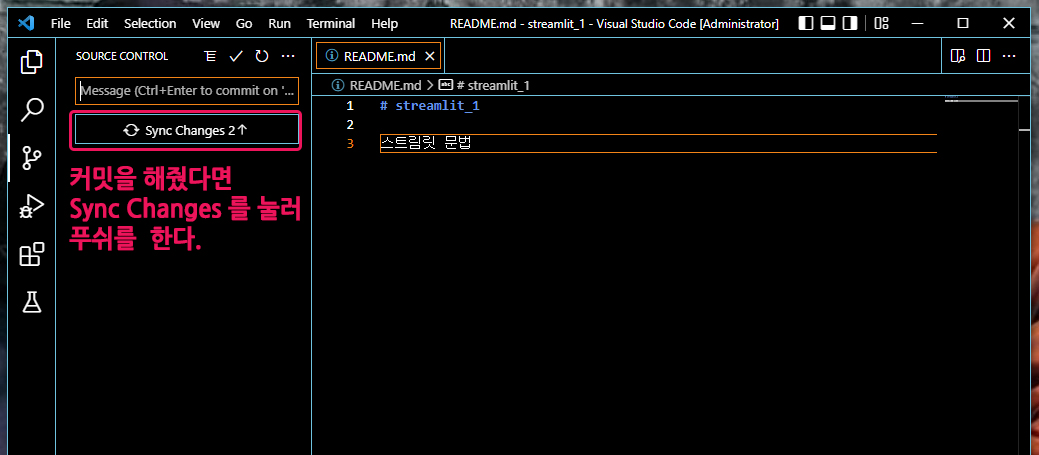The height and width of the screenshot is (455, 1039).
Task: Minimize the VS Code window
Action: pos(918,23)
